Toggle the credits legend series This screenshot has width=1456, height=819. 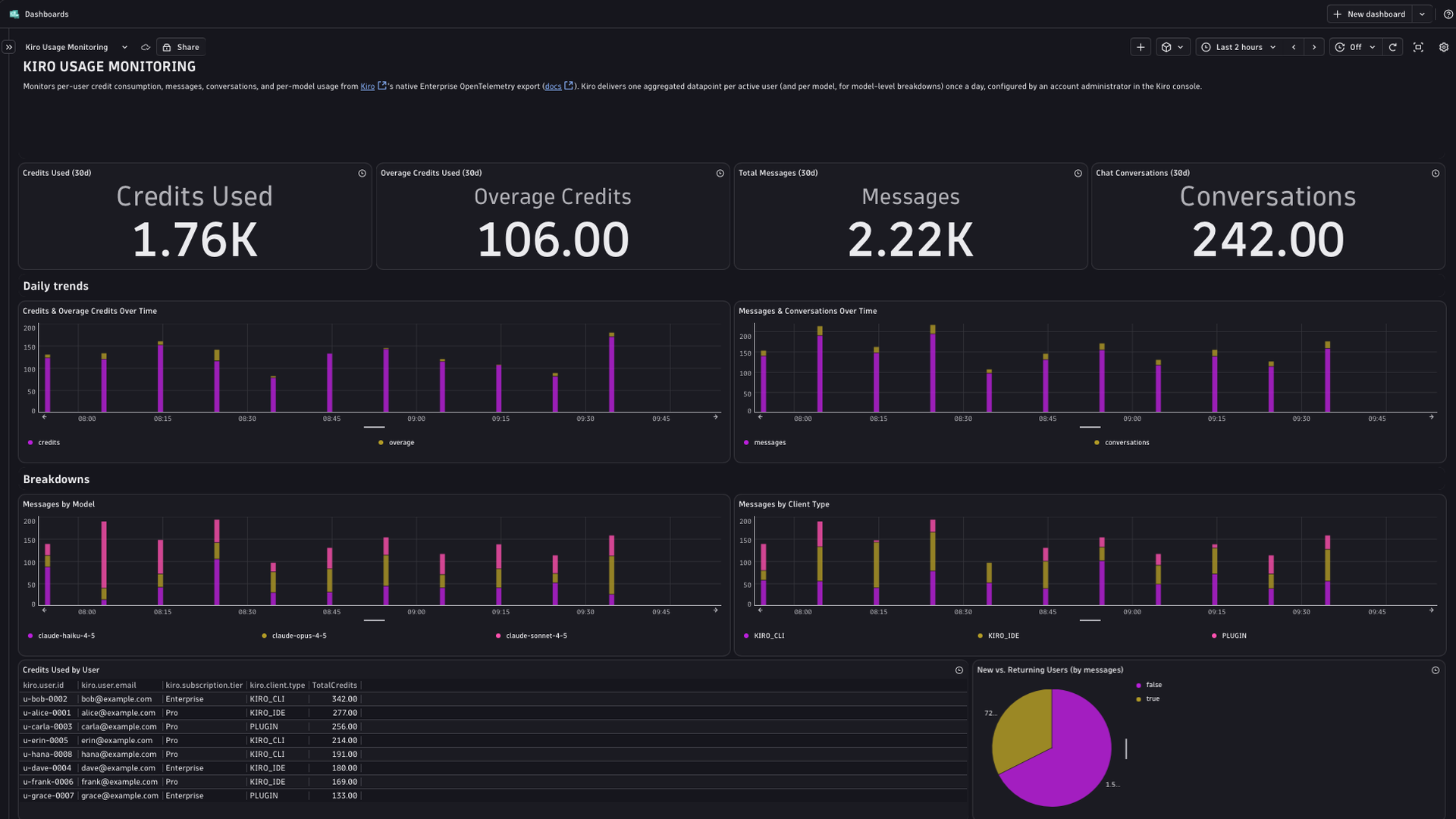point(44,443)
